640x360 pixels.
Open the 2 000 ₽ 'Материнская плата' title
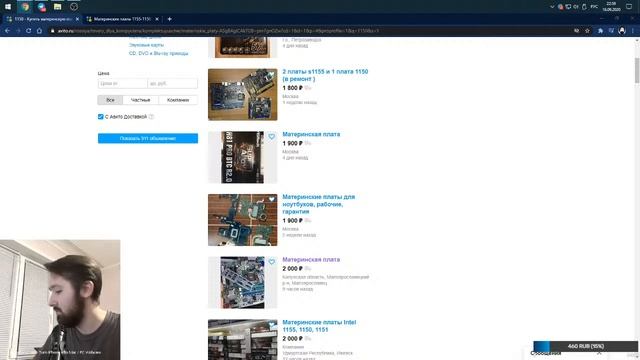pyautogui.click(x=311, y=260)
